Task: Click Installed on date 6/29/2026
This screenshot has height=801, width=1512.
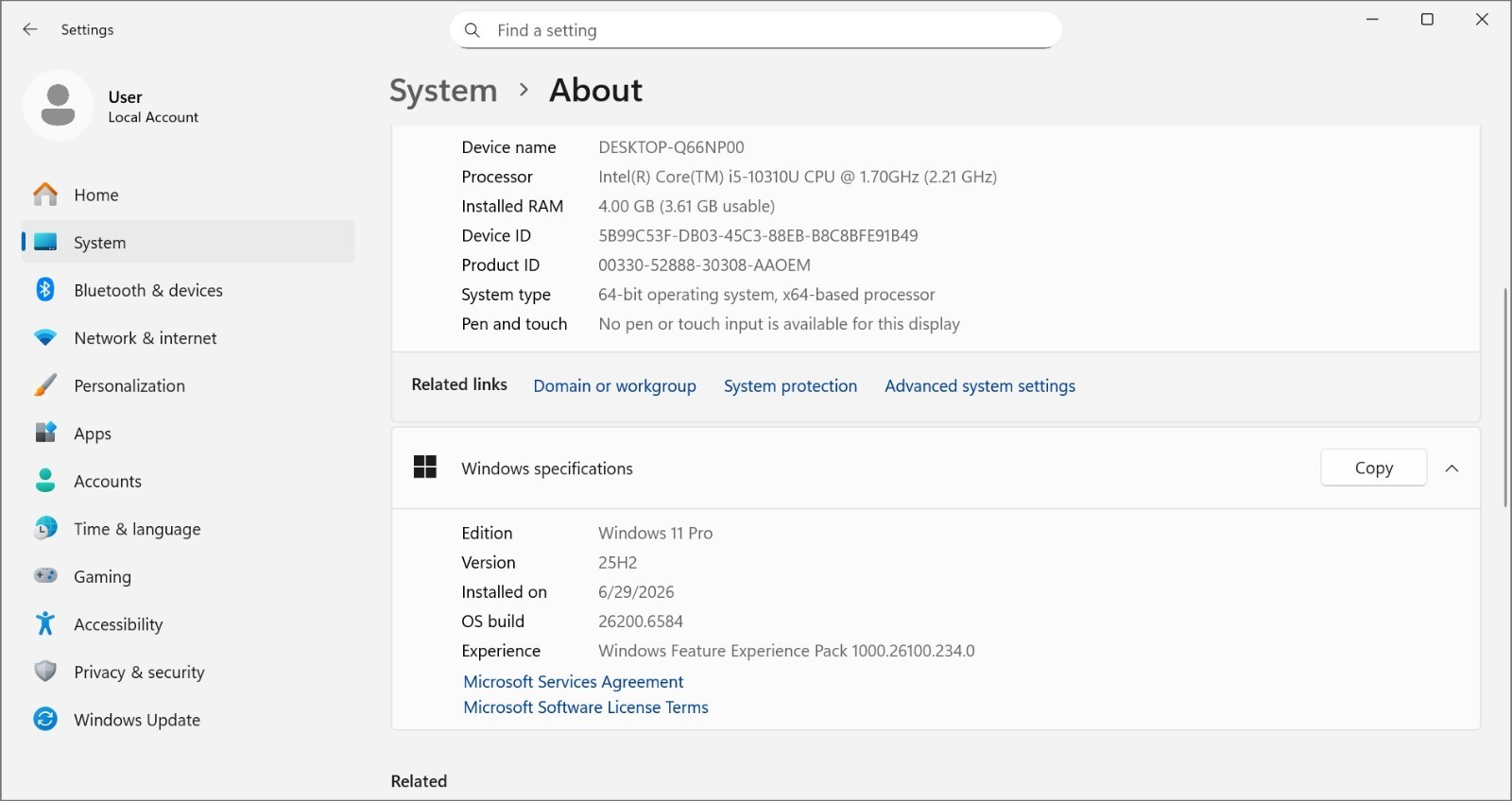Action: pyautogui.click(x=636, y=592)
